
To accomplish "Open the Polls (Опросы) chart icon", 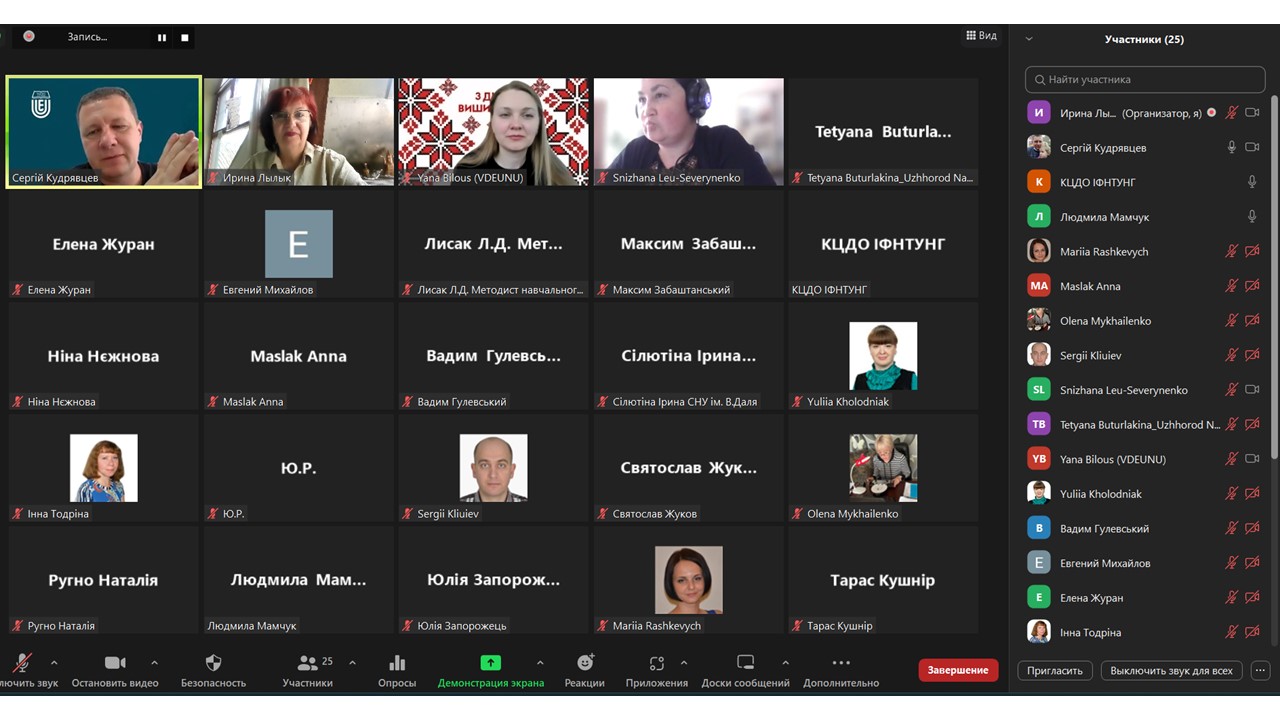I will 397,663.
